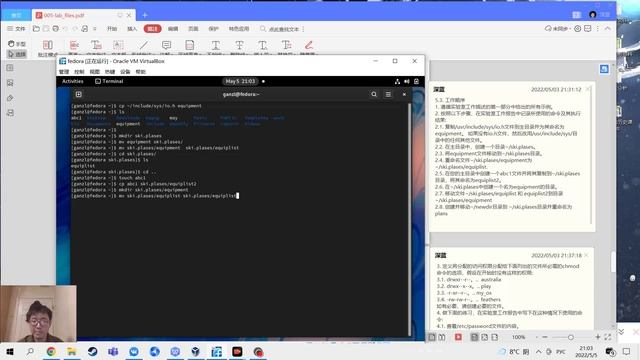Open the 编辑 ribbon tab
This screenshot has height=360, width=640.
click(173, 29)
